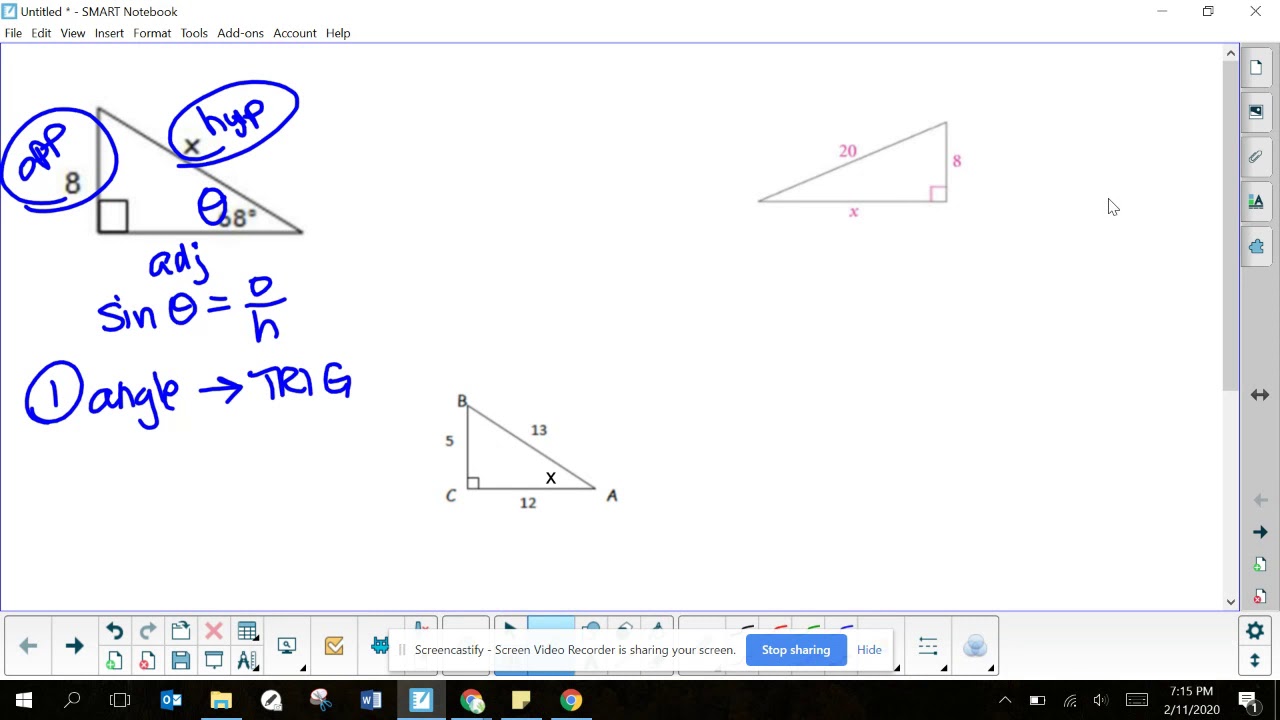Open the color transparency properties icon
Image resolution: width=1280 pixels, height=720 pixels.
[975, 646]
